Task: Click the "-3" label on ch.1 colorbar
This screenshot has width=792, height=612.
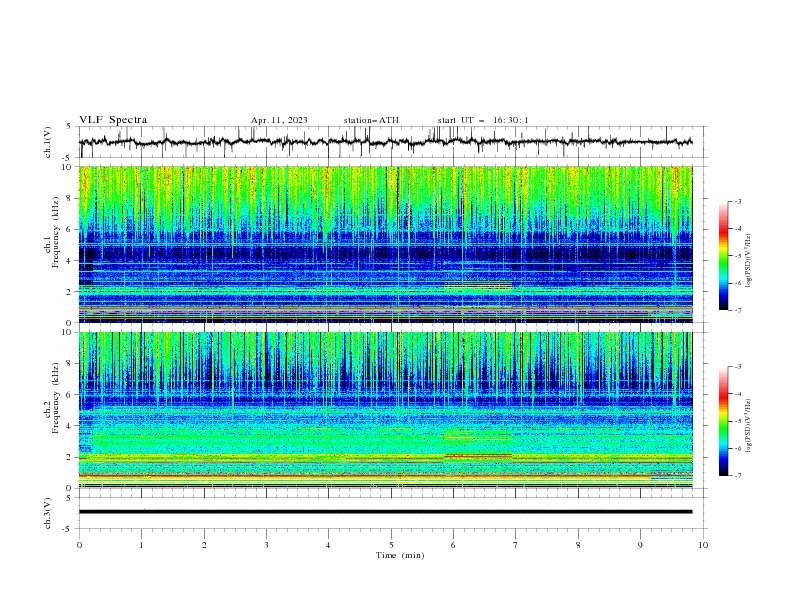Action: click(737, 201)
